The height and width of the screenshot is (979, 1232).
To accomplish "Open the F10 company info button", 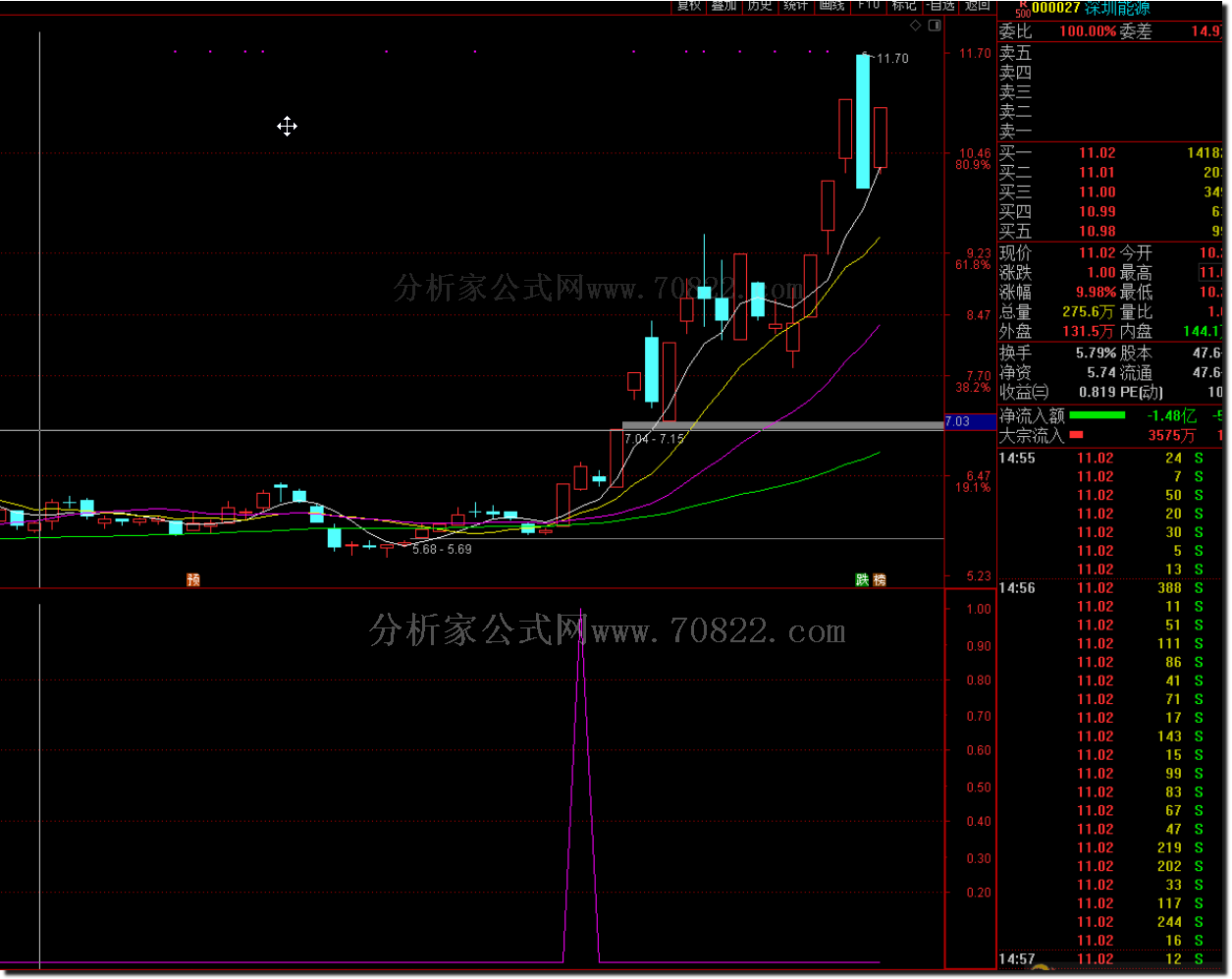I will (x=868, y=6).
